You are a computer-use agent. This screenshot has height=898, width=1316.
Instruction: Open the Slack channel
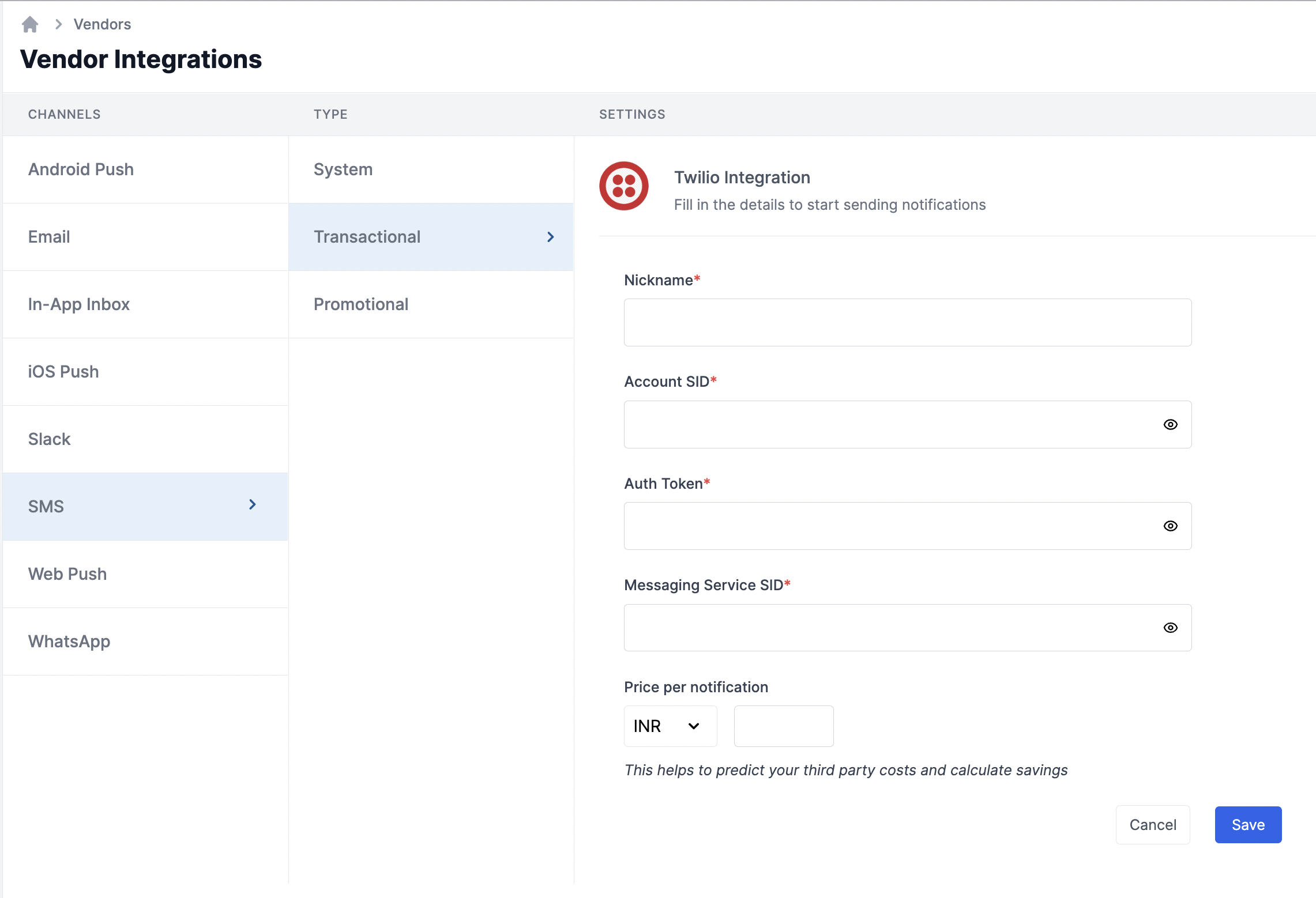click(x=50, y=439)
